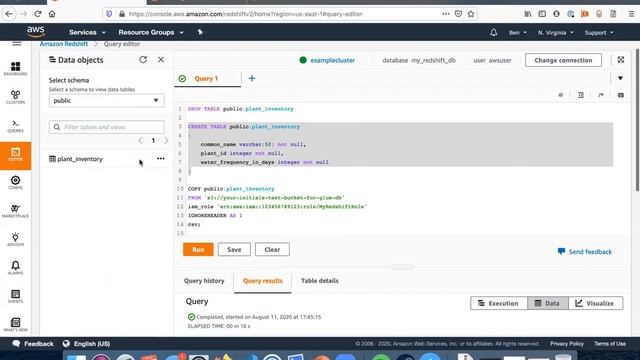Open the What's New sidebar icon
The height and width of the screenshot is (360, 640).
(16, 325)
